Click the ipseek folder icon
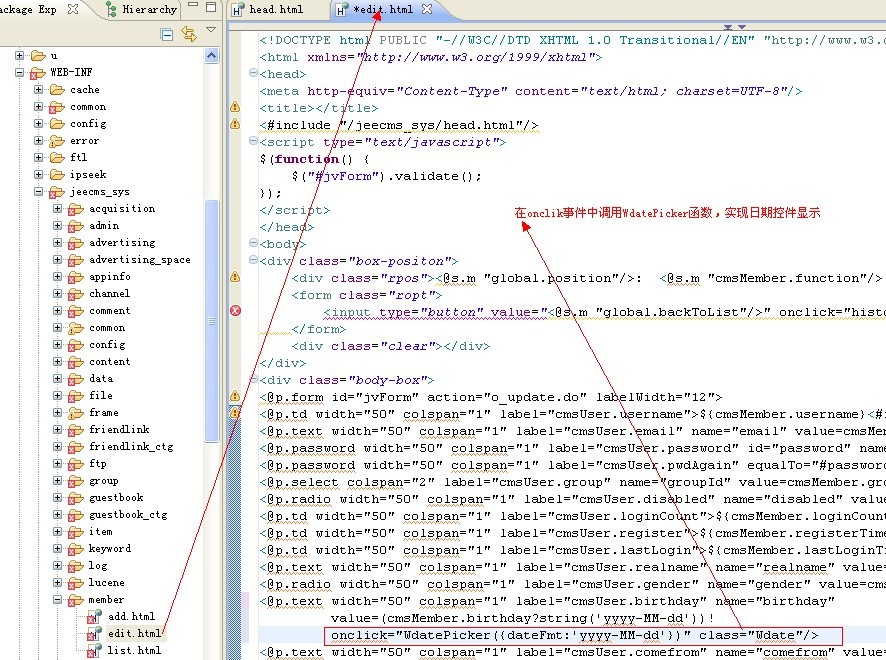The image size is (886, 660). (x=57, y=175)
